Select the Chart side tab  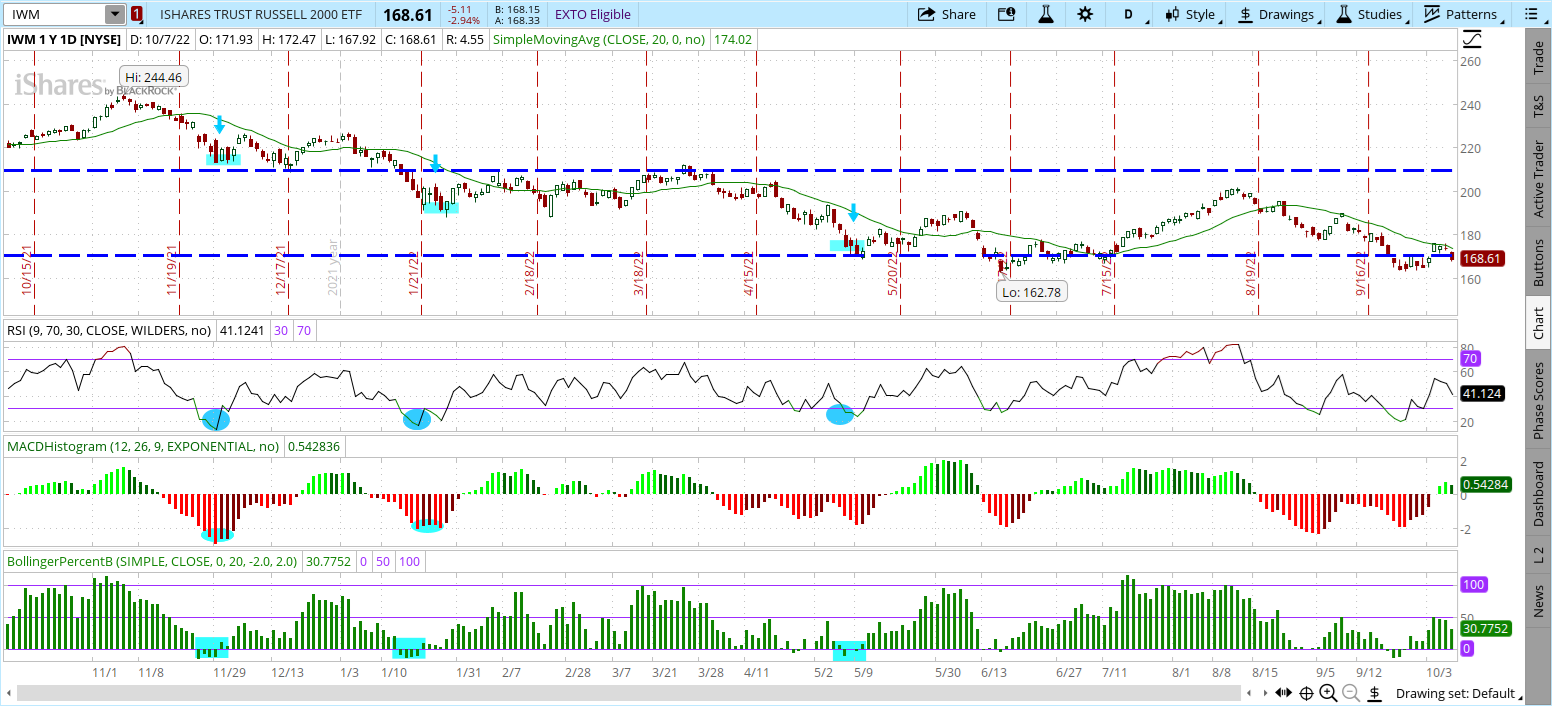(1538, 324)
